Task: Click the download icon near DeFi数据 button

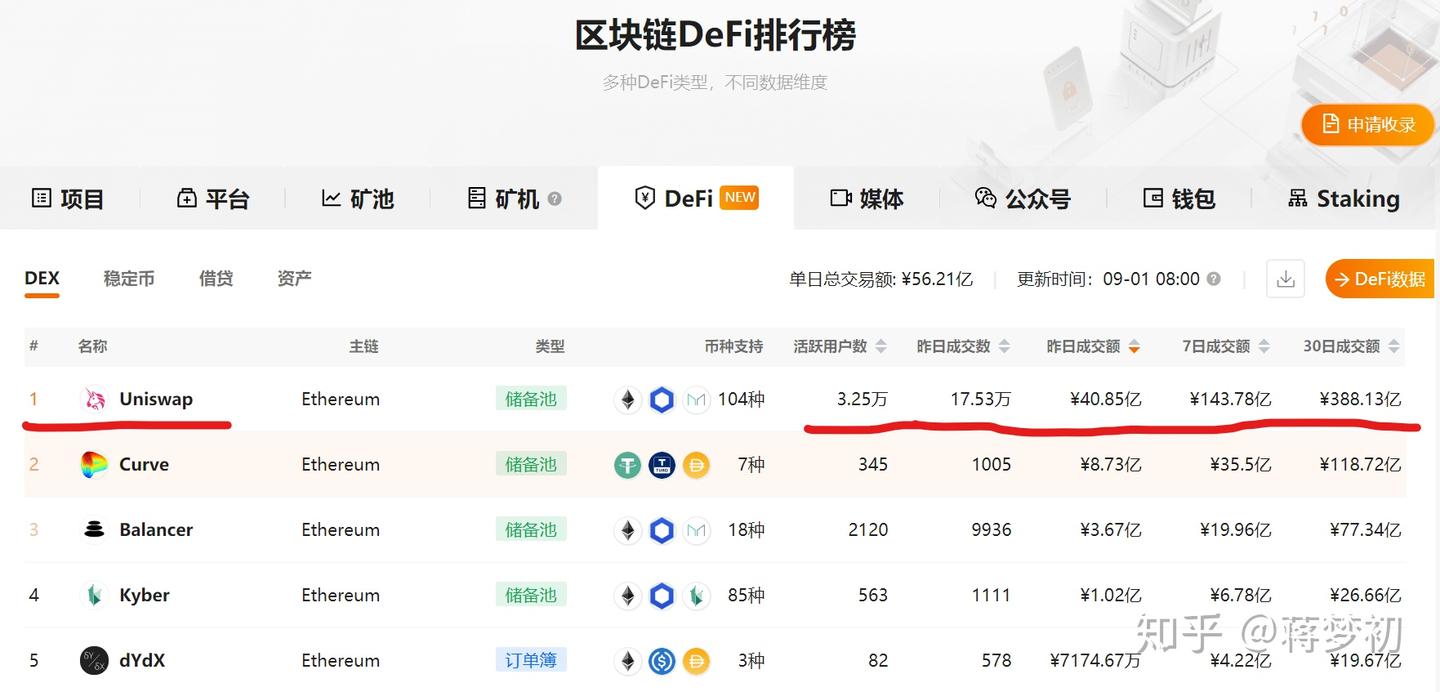Action: point(1285,279)
